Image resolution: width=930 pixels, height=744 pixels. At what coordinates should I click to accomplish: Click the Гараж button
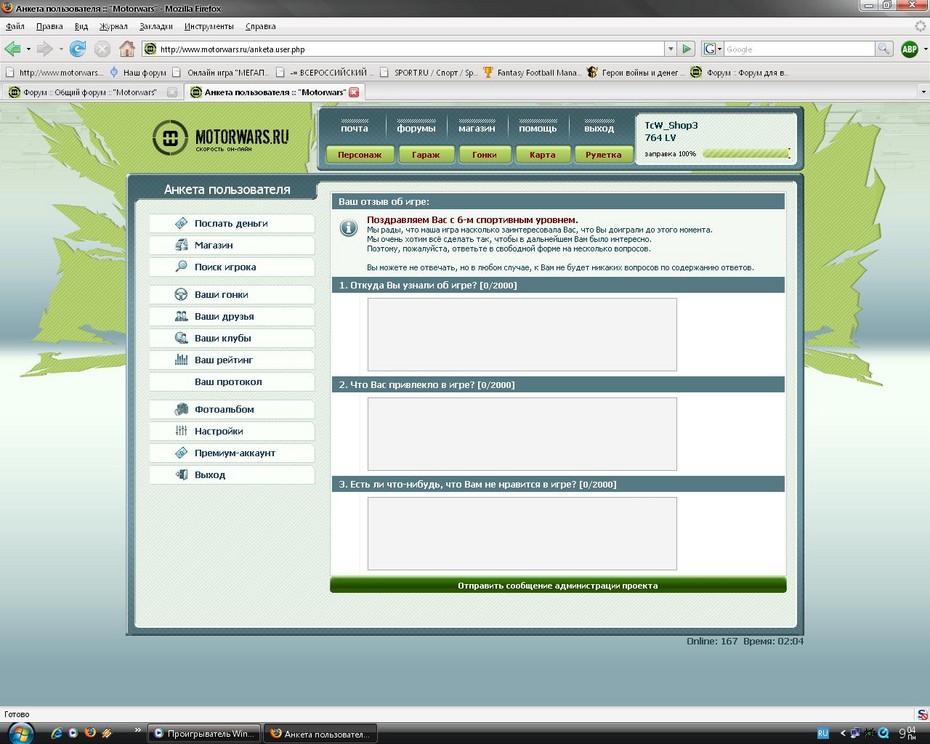pyautogui.click(x=426, y=155)
